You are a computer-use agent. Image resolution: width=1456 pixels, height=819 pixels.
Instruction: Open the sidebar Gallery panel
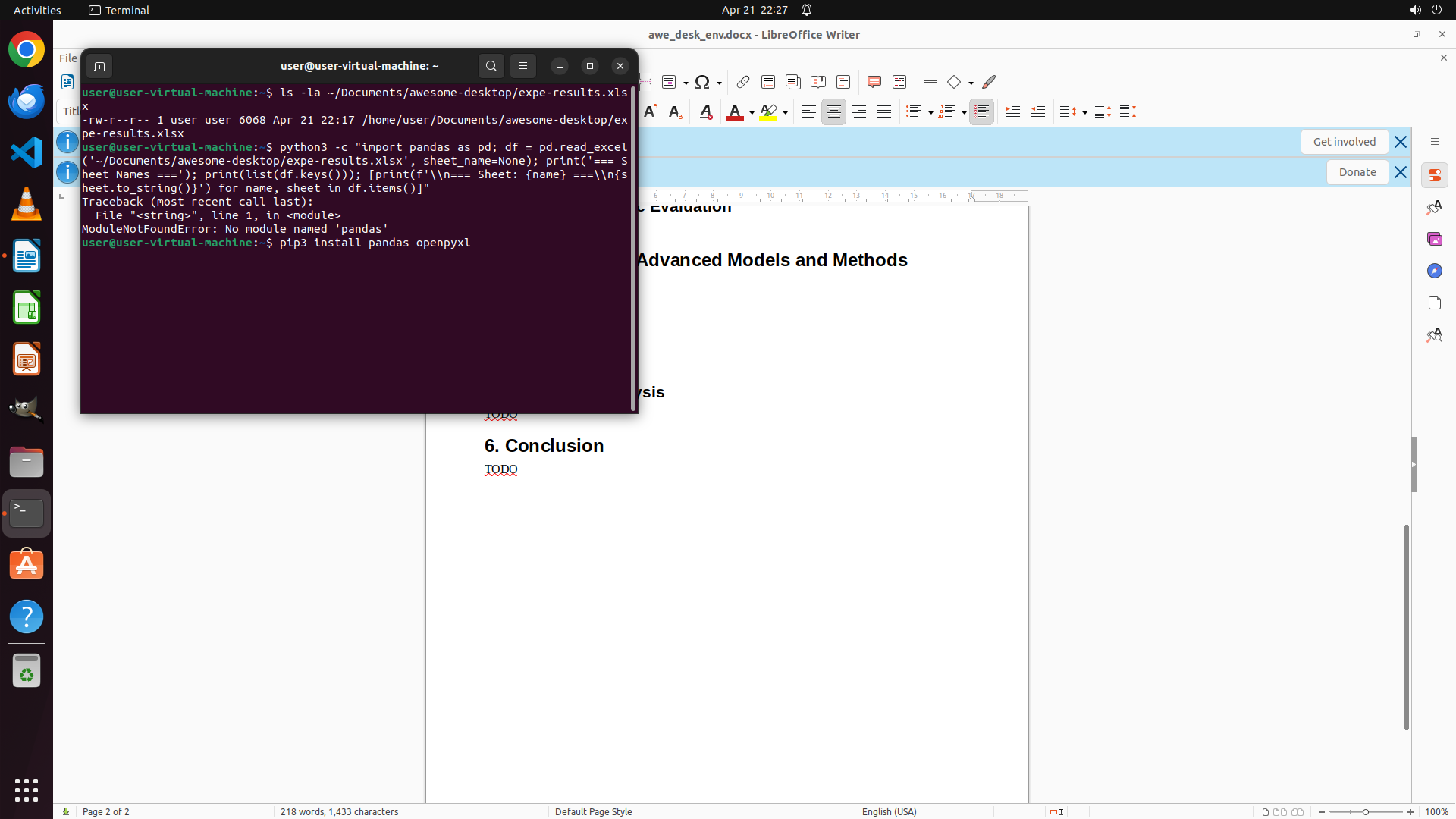tap(1434, 239)
